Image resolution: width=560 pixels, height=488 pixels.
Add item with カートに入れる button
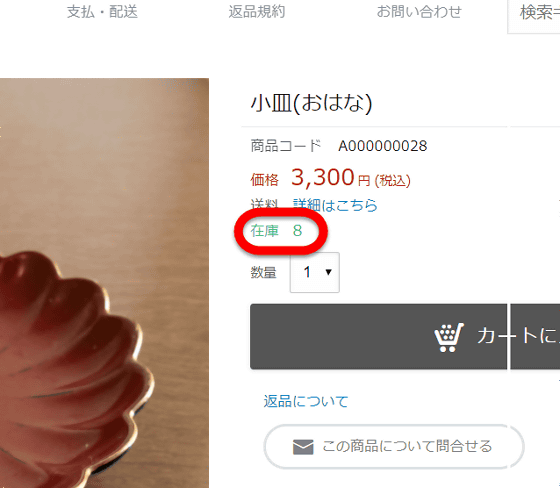click(405, 337)
